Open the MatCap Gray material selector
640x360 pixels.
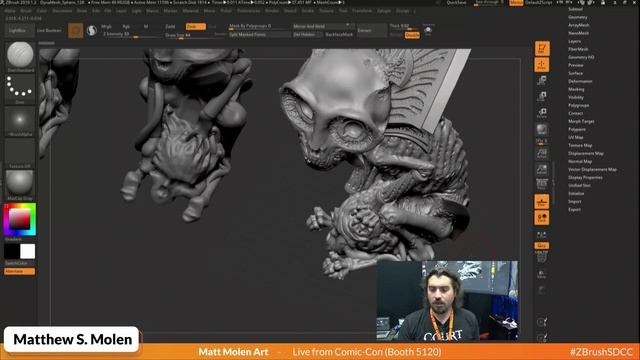[x=20, y=185]
